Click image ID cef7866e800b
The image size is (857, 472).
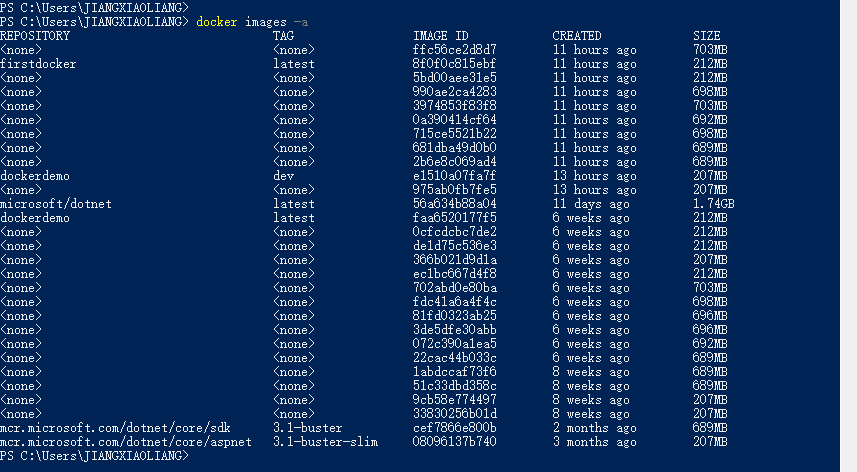click(454, 427)
